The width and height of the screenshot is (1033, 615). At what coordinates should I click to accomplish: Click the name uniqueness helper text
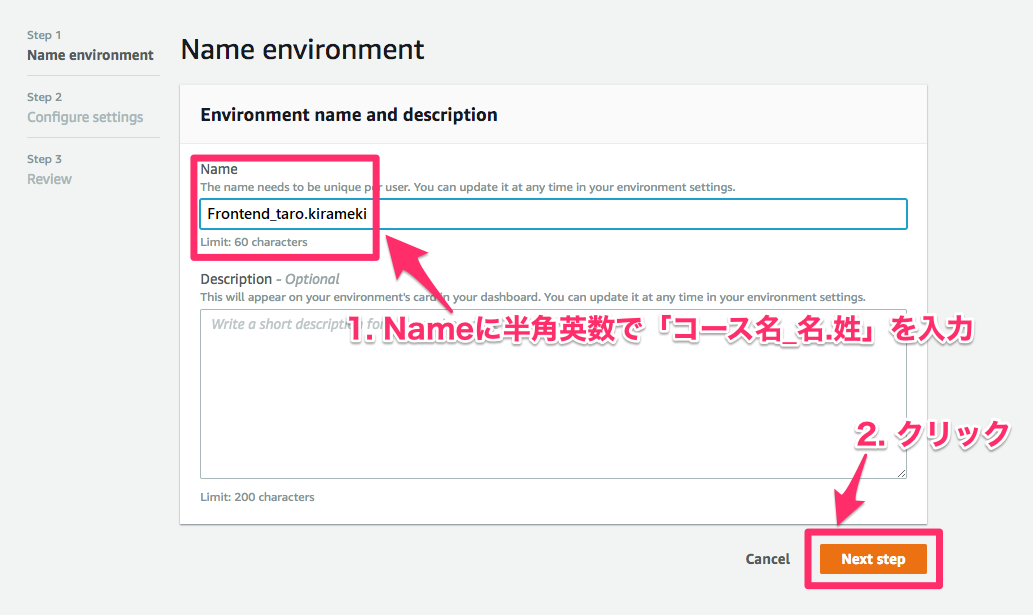467,187
